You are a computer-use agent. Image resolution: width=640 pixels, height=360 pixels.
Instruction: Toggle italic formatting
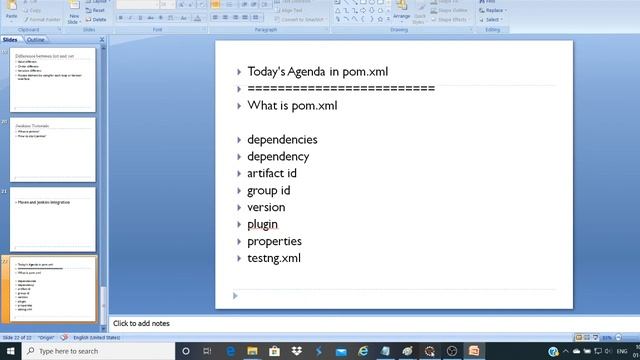point(130,18)
